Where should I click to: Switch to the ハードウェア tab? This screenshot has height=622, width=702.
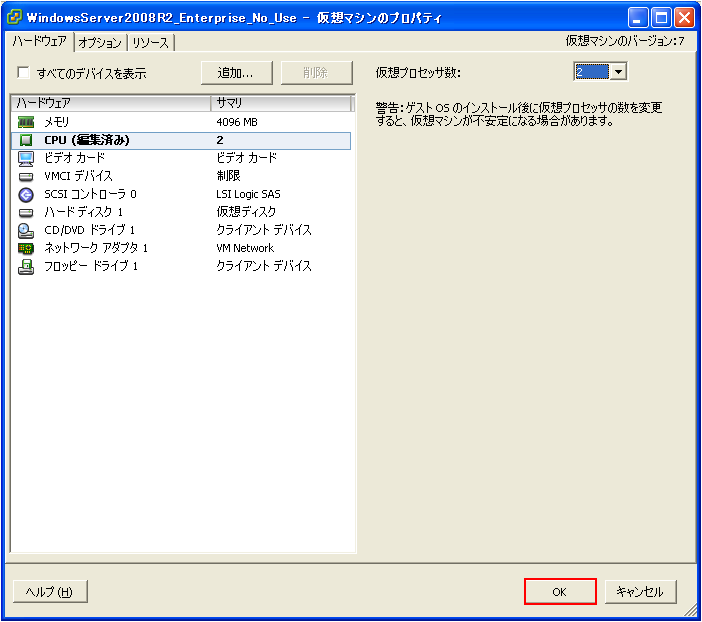39,42
